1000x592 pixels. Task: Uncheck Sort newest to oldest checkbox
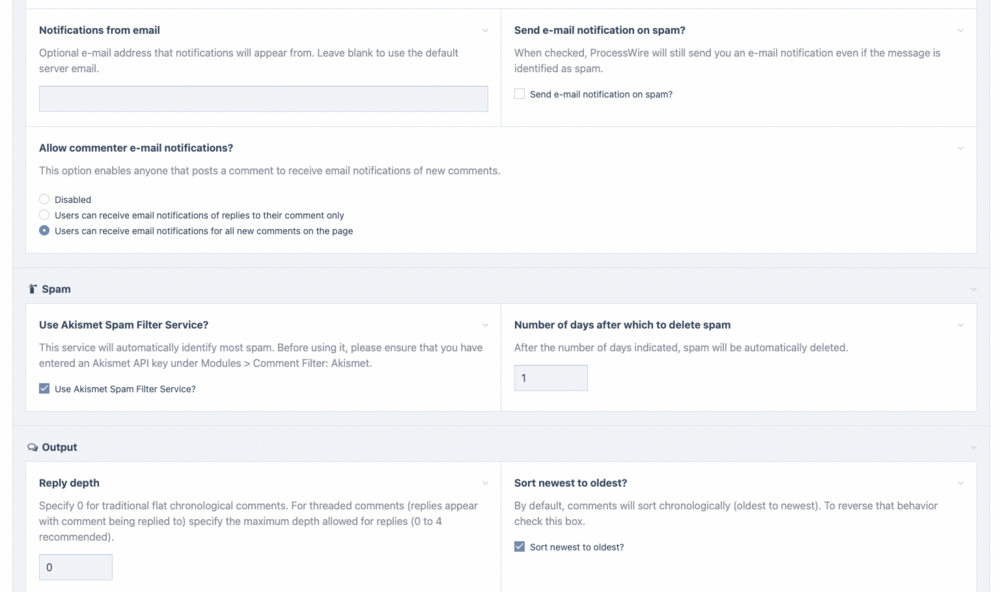(520, 547)
